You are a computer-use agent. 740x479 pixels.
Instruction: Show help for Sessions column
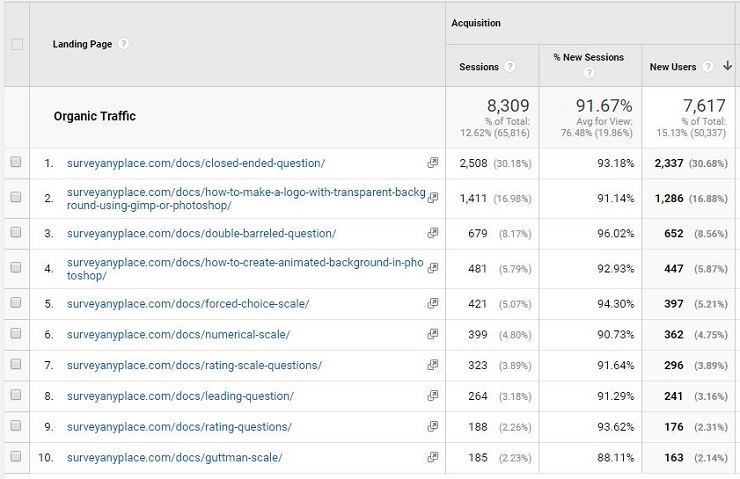point(510,67)
